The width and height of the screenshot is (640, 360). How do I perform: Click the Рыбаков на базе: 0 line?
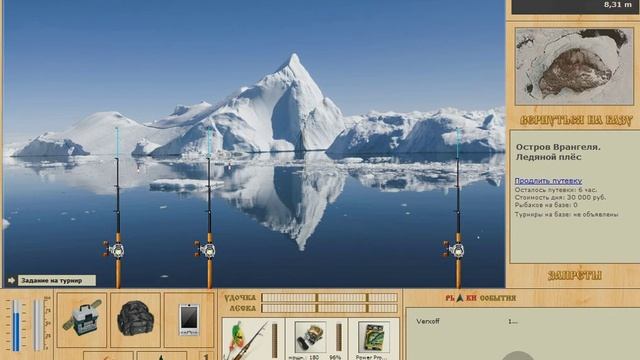pos(546,205)
